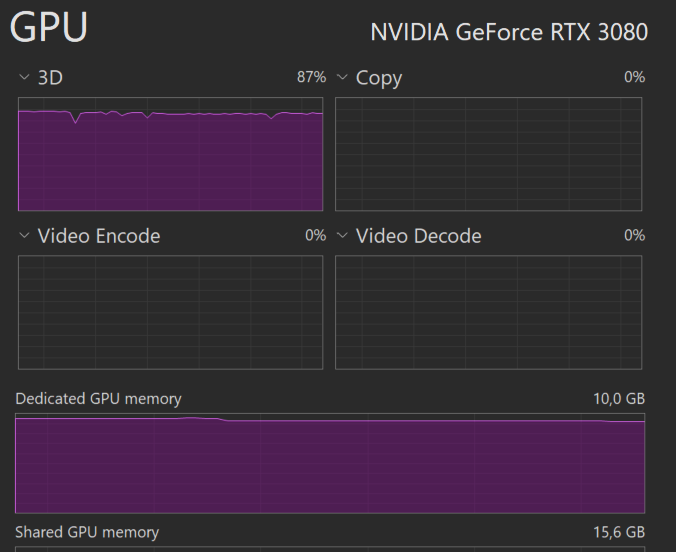The width and height of the screenshot is (676, 552).
Task: Click the 87% 3D utilization value
Action: [x=311, y=77]
